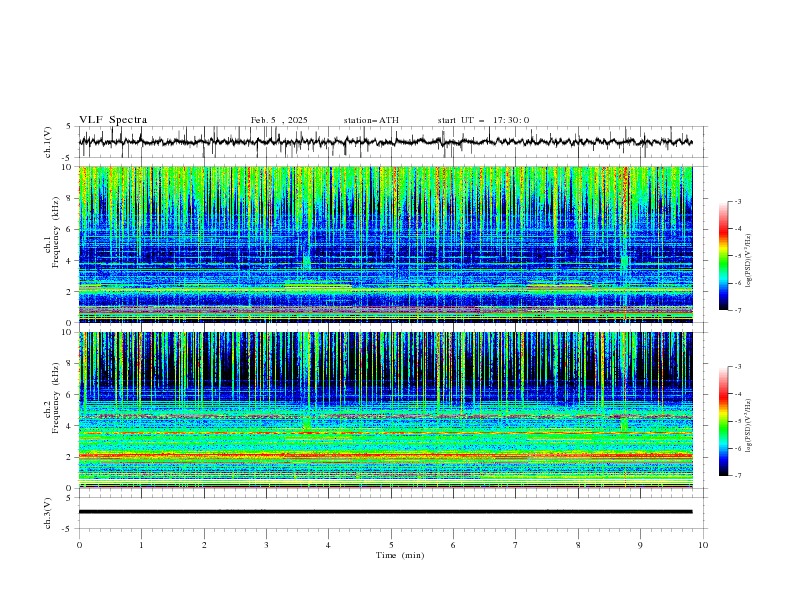Click the "ch.1(V)" waveform axis label
This screenshot has height=612, width=792.
[48, 142]
